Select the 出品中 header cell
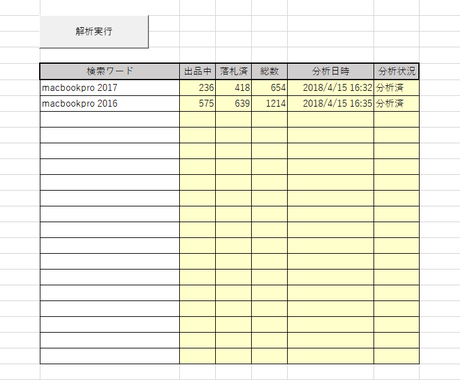Screen dimensions: 460x380 197,71
